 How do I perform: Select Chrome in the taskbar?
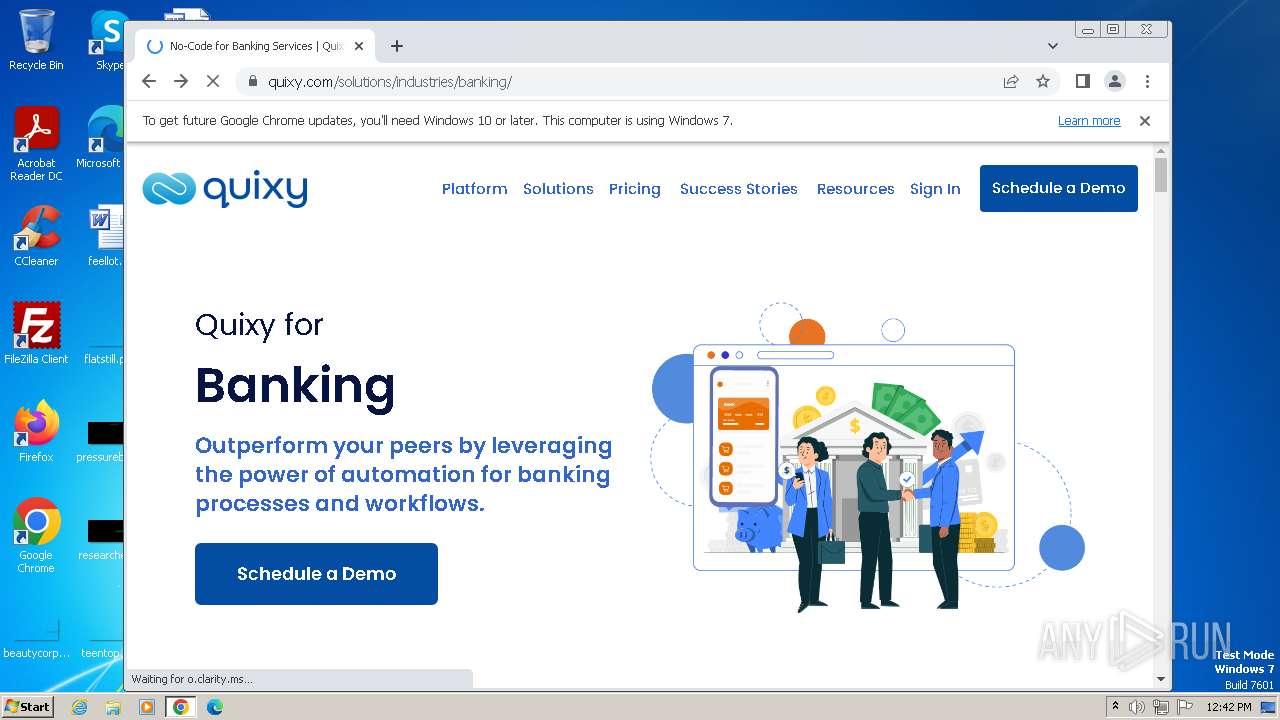(181, 707)
